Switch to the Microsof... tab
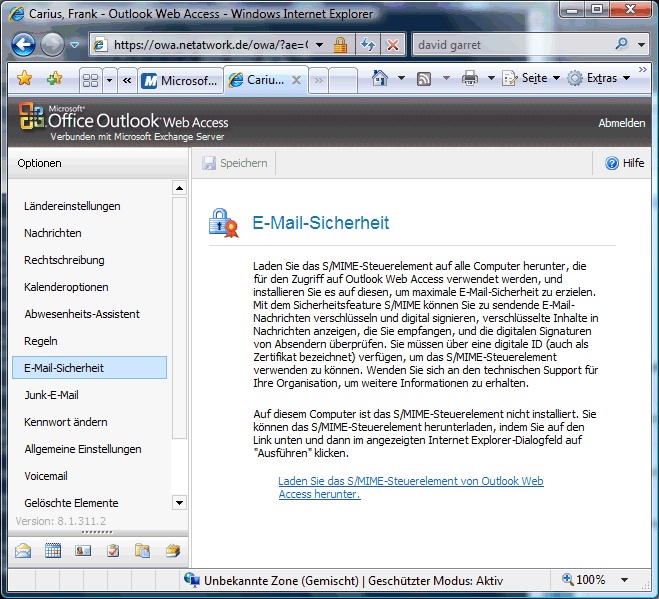Viewport: 659px width, 599px height. 180,80
